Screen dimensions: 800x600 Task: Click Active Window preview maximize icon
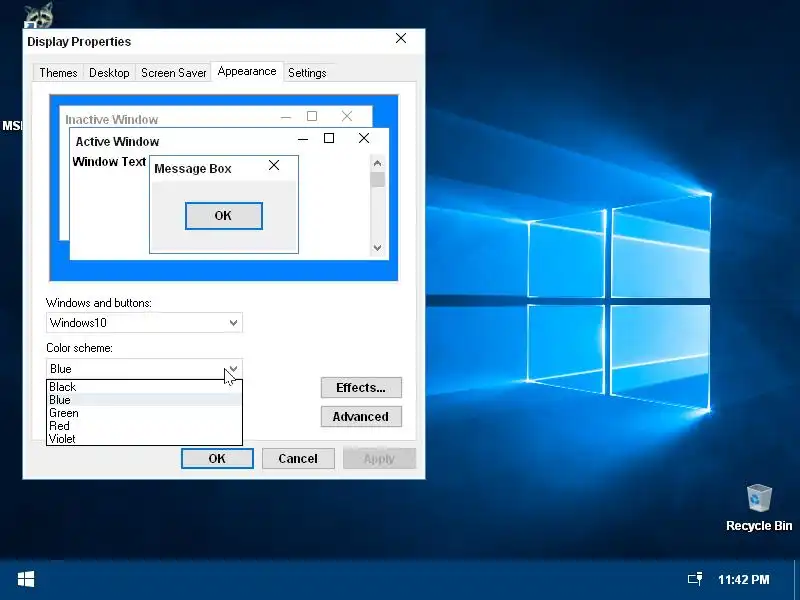329,138
